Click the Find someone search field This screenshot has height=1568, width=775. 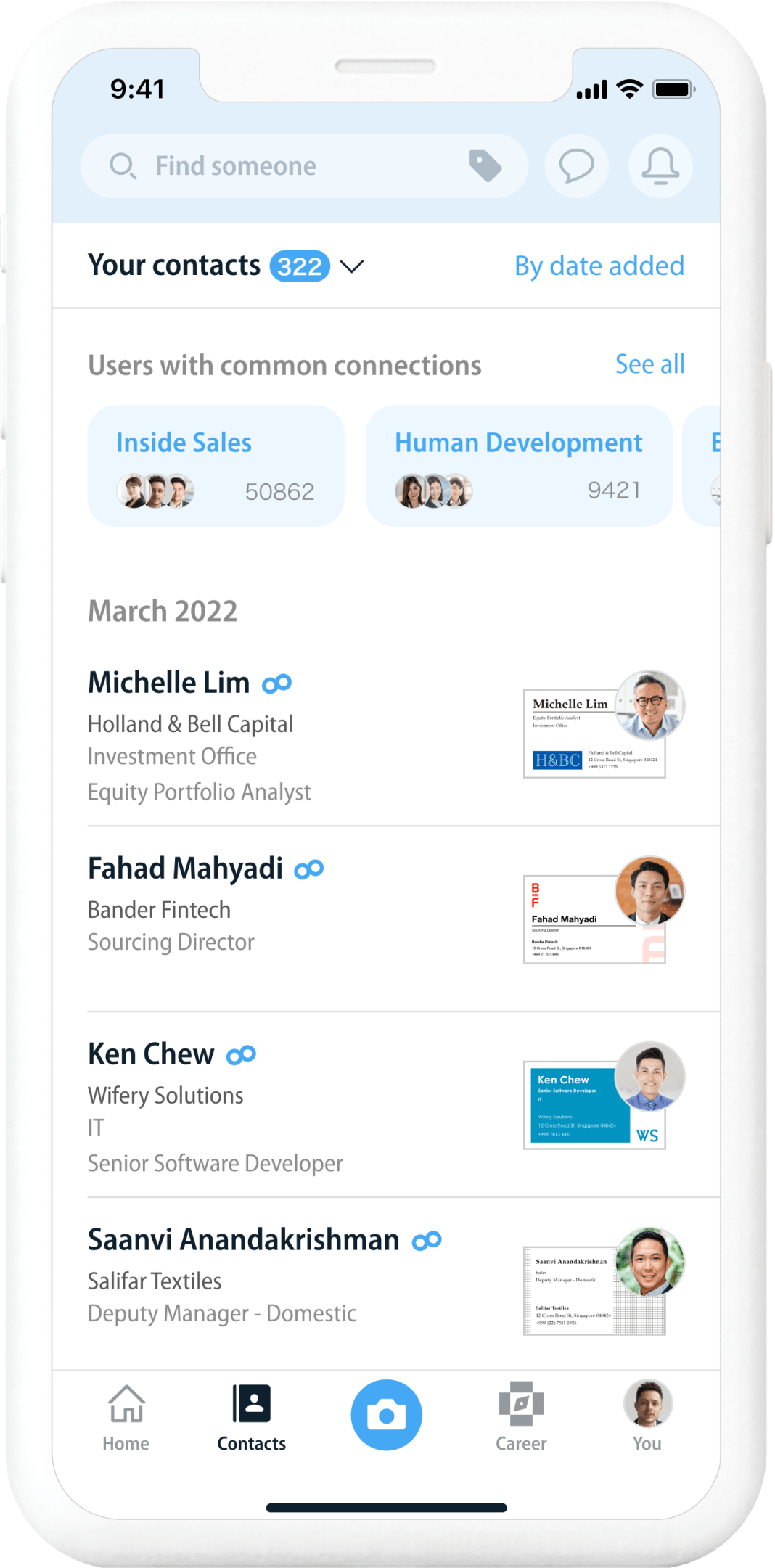point(290,166)
